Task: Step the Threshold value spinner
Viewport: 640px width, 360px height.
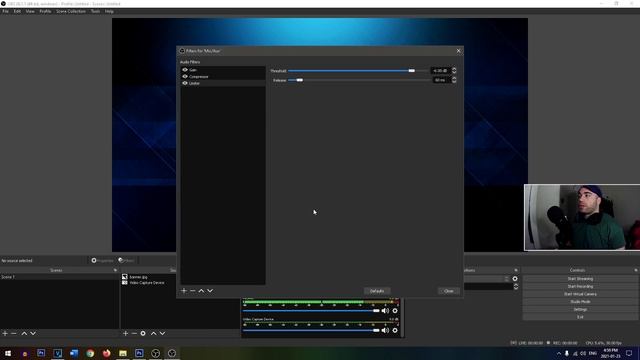Action: pyautogui.click(x=454, y=71)
